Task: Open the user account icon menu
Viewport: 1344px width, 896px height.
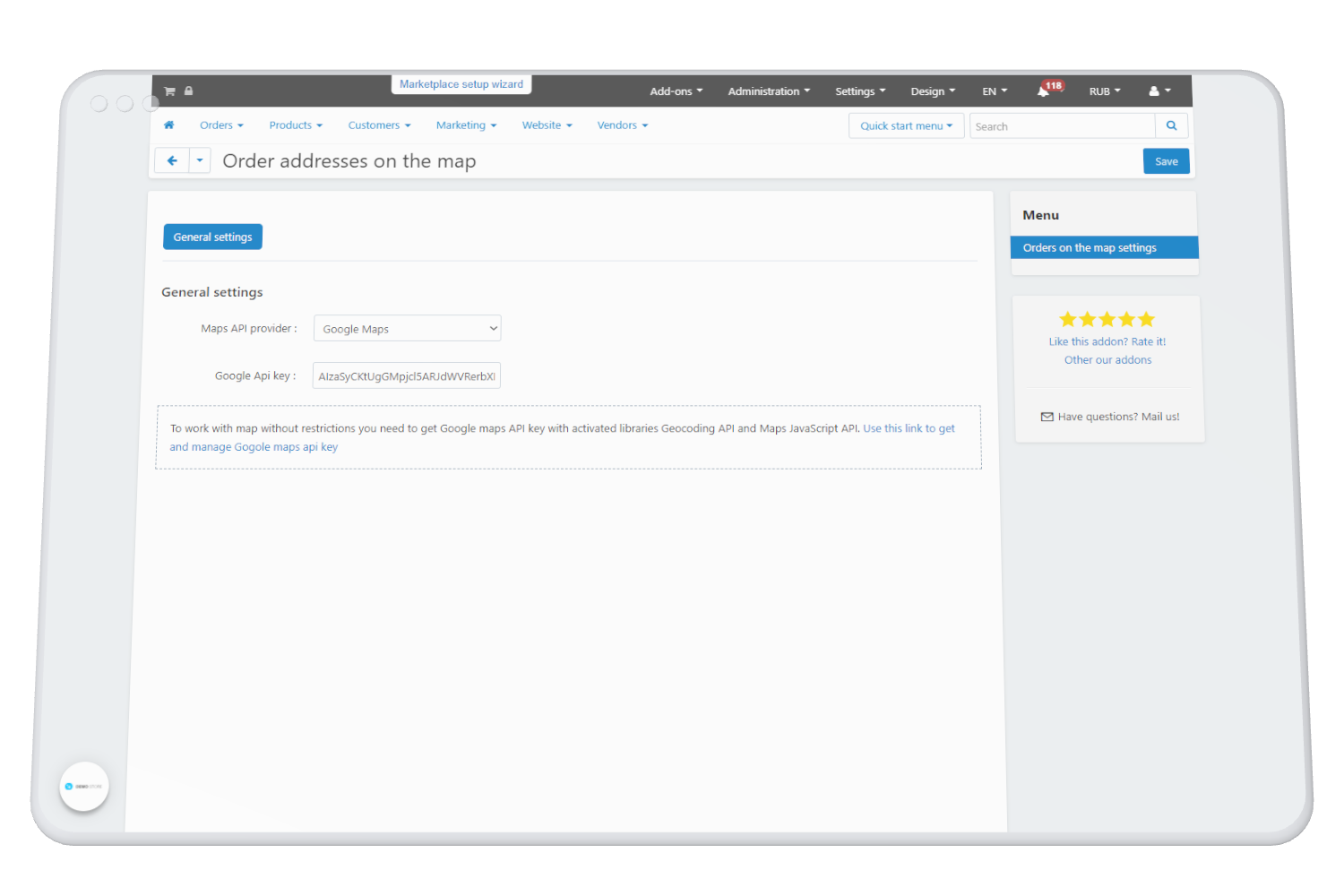Action: [x=1159, y=91]
